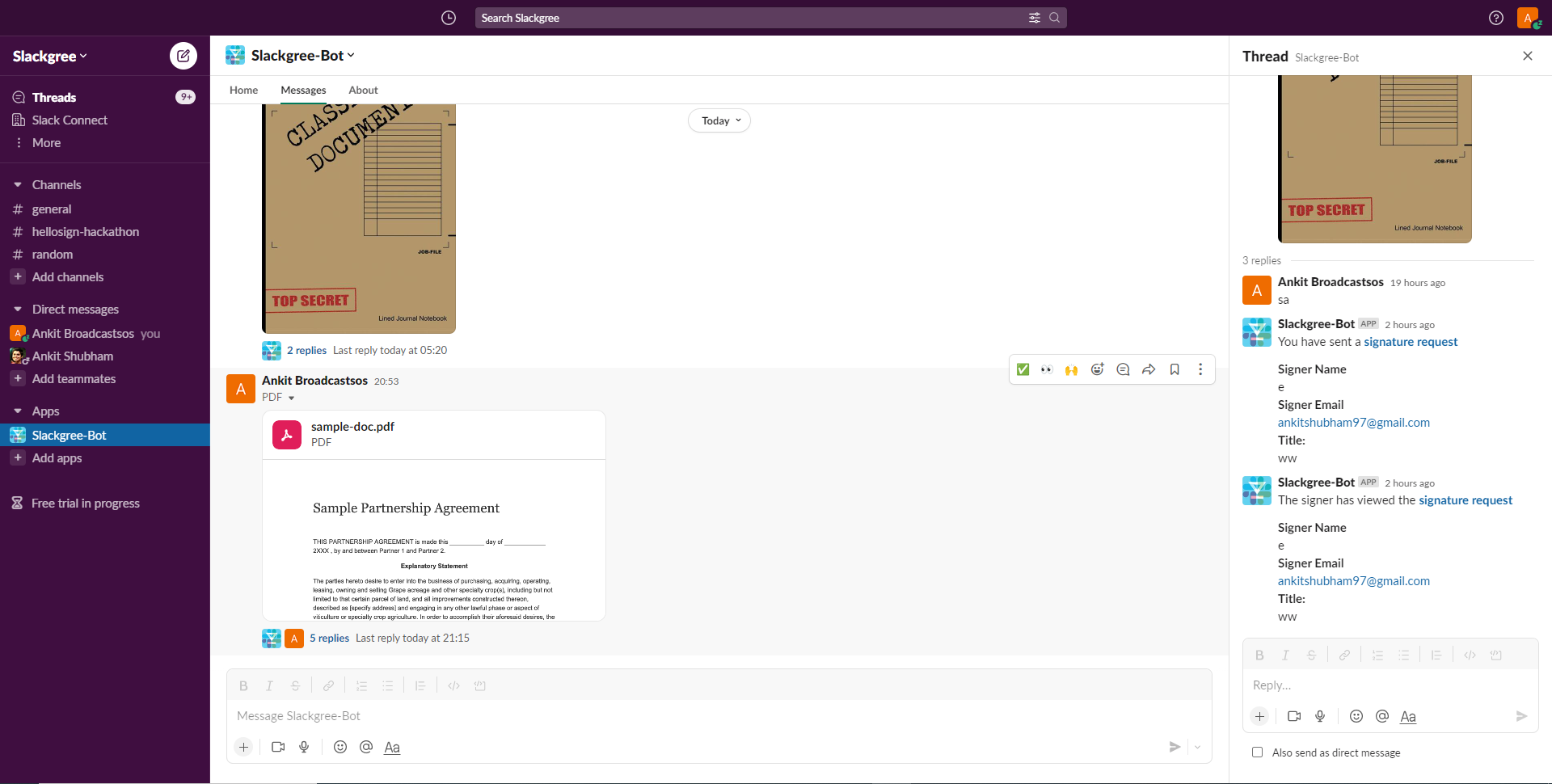
Task: Collapse the Channels section
Action: [x=18, y=184]
